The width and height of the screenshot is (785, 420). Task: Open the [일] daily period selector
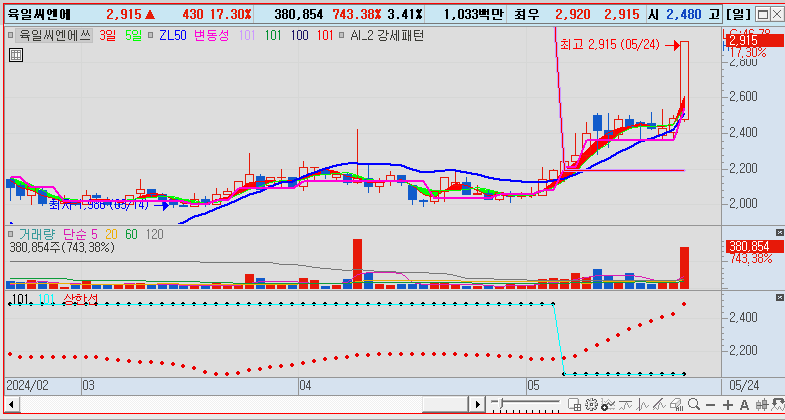[740, 15]
